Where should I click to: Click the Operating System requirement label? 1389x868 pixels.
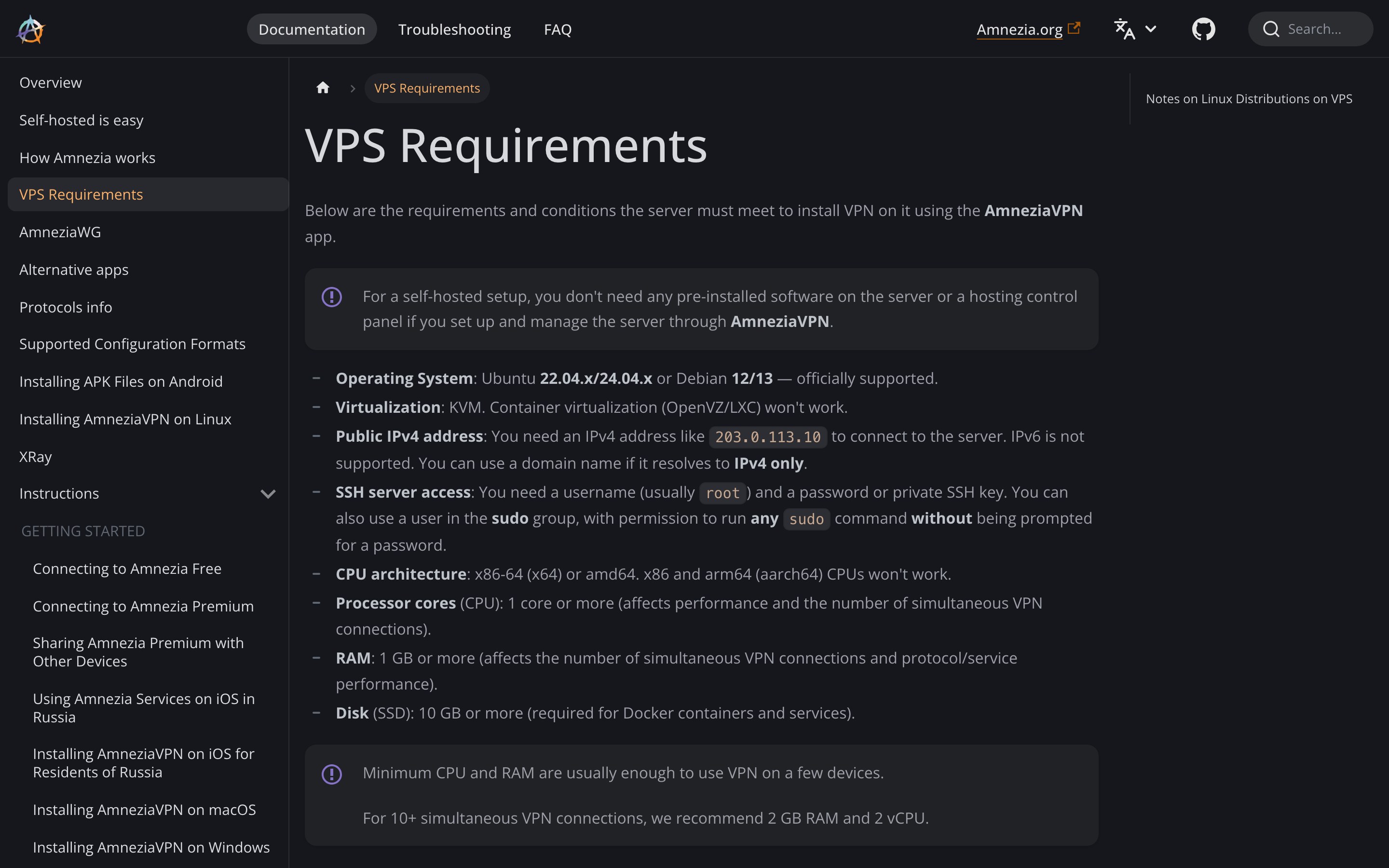coord(404,379)
